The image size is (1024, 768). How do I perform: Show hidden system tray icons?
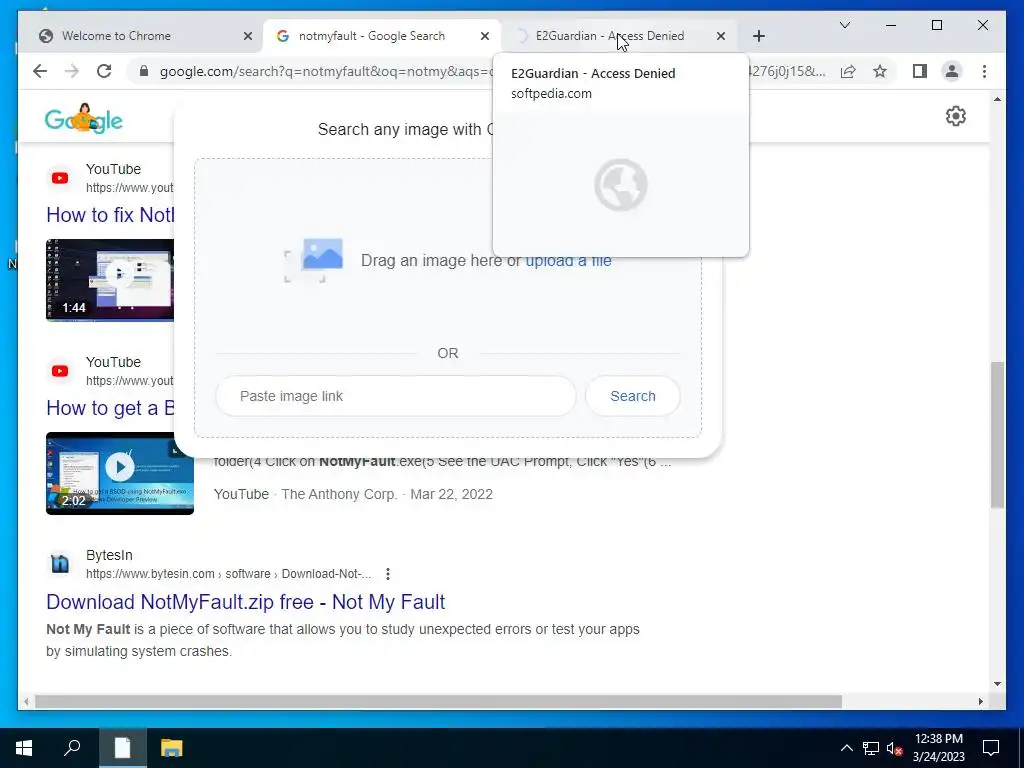coord(846,748)
